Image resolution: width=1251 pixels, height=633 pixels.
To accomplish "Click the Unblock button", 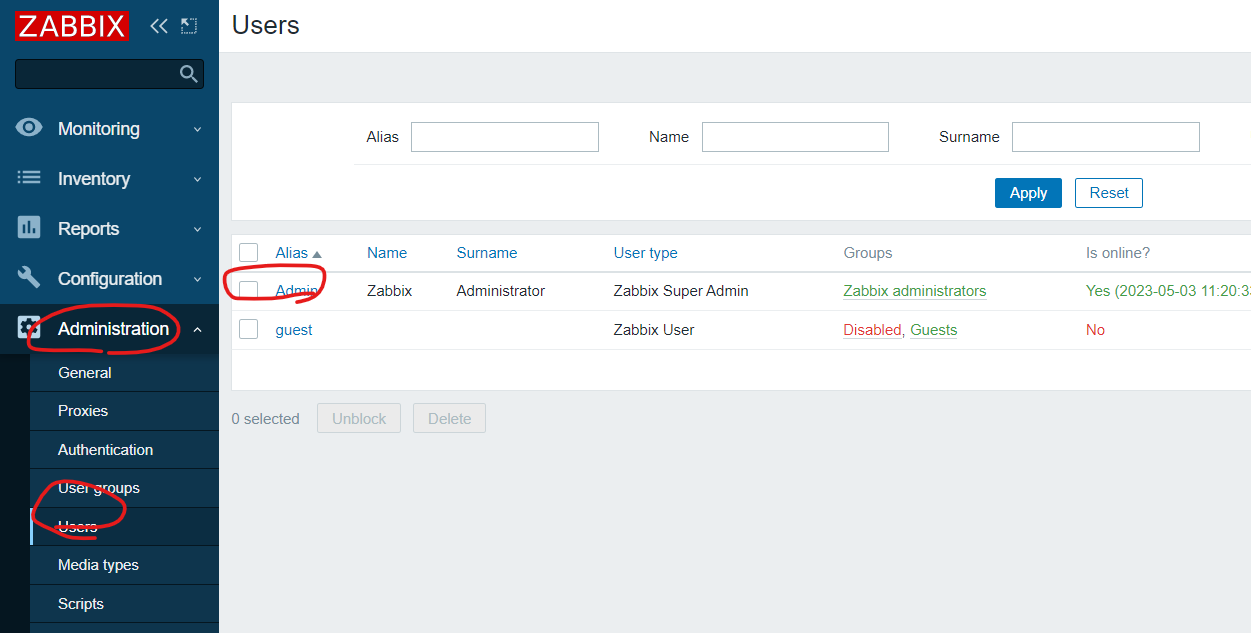I will [359, 419].
